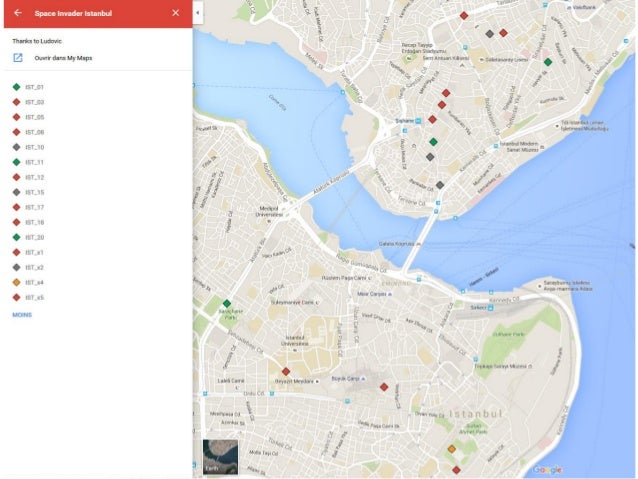Click the Mısır Çarşısı map label

click(372, 293)
